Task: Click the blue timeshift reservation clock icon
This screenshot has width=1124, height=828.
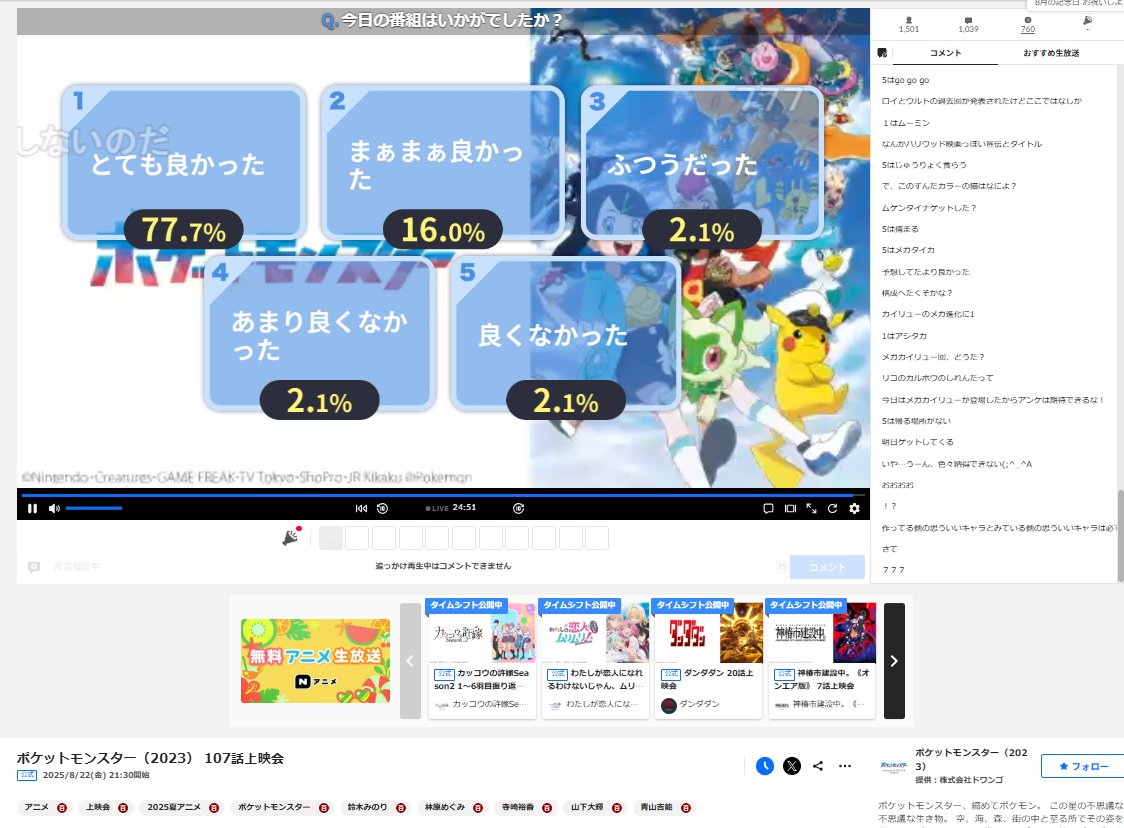Action: pyautogui.click(x=765, y=766)
